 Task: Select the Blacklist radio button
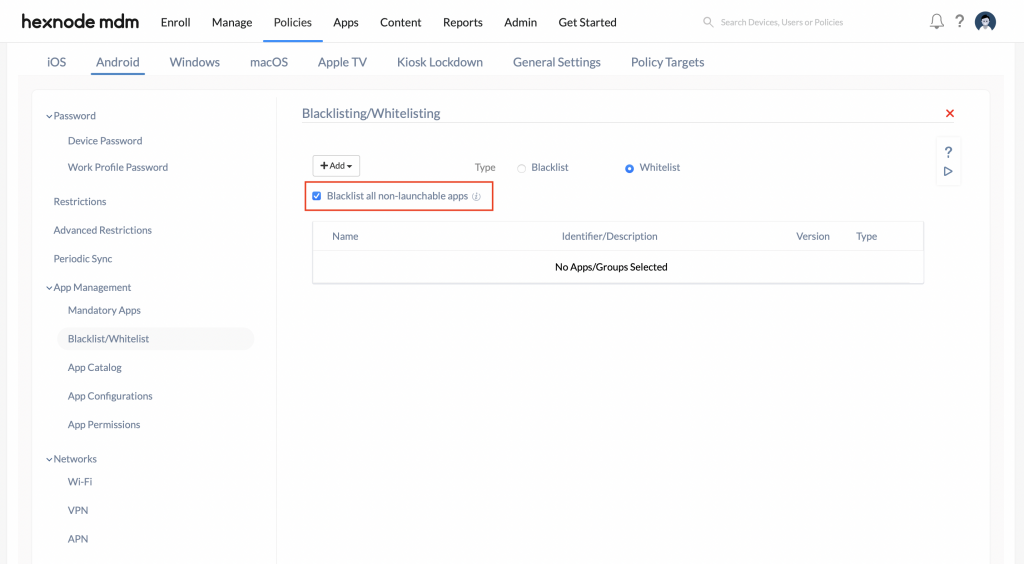(521, 168)
